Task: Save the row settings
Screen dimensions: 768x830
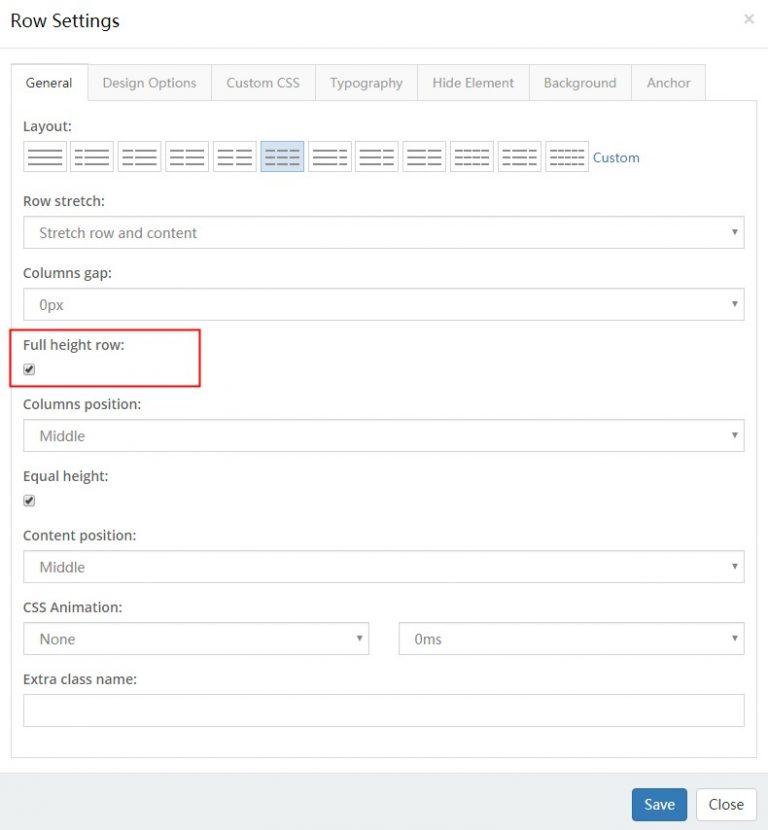Action: (658, 804)
